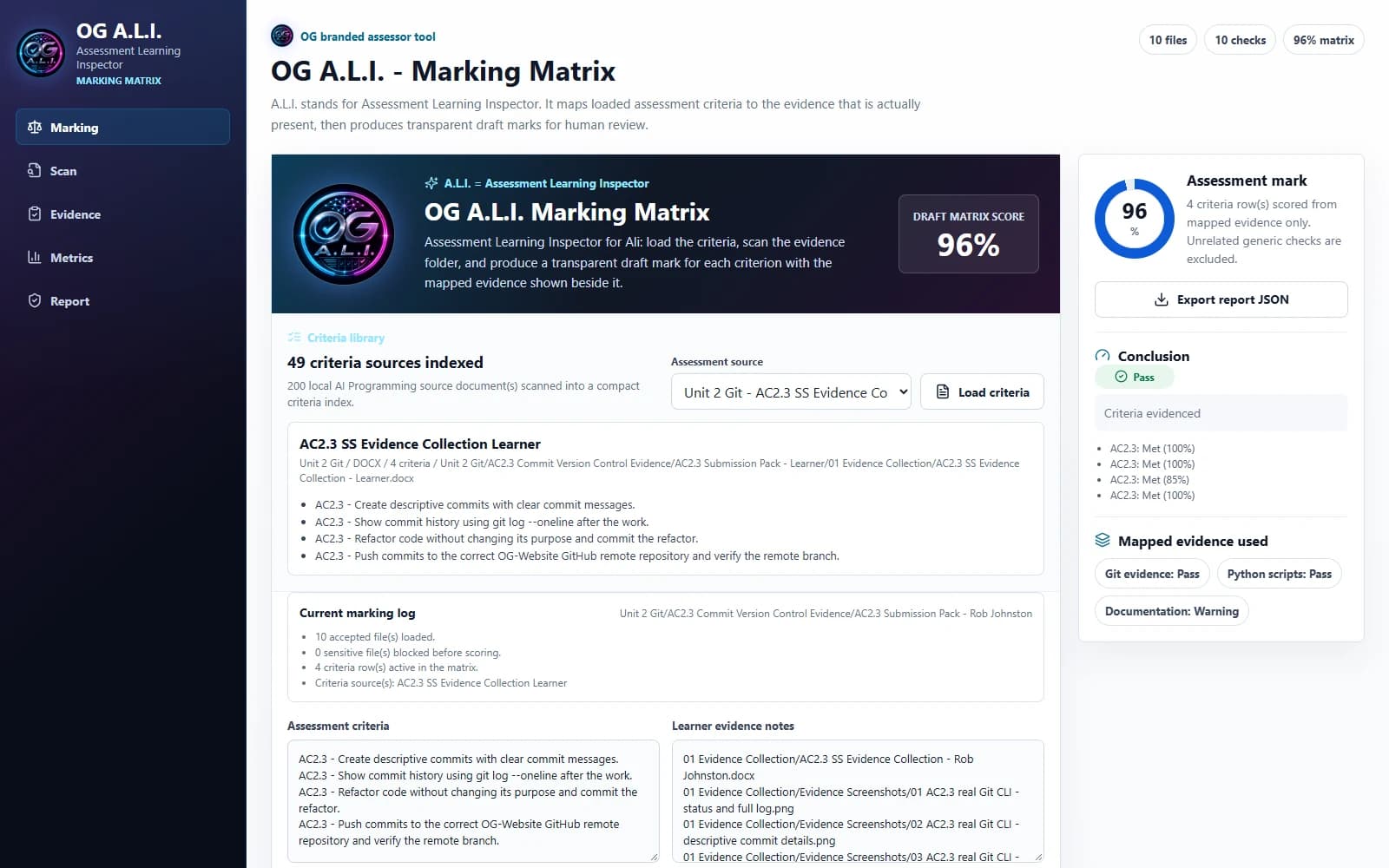Click the download icon in Export report JSON
Viewport: 1389px width, 868px height.
[1161, 299]
